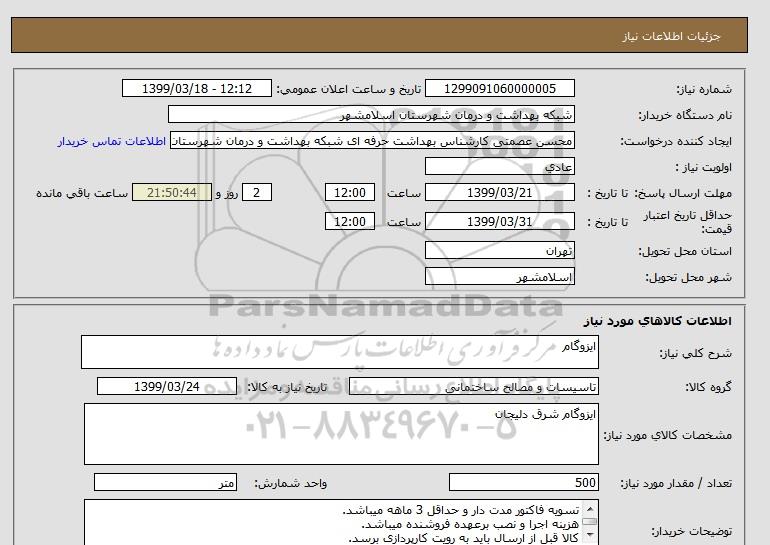The width and height of the screenshot is (770, 545).
Task: Click the label تاریخ نیاز به کالا
Action: click(x=287, y=387)
